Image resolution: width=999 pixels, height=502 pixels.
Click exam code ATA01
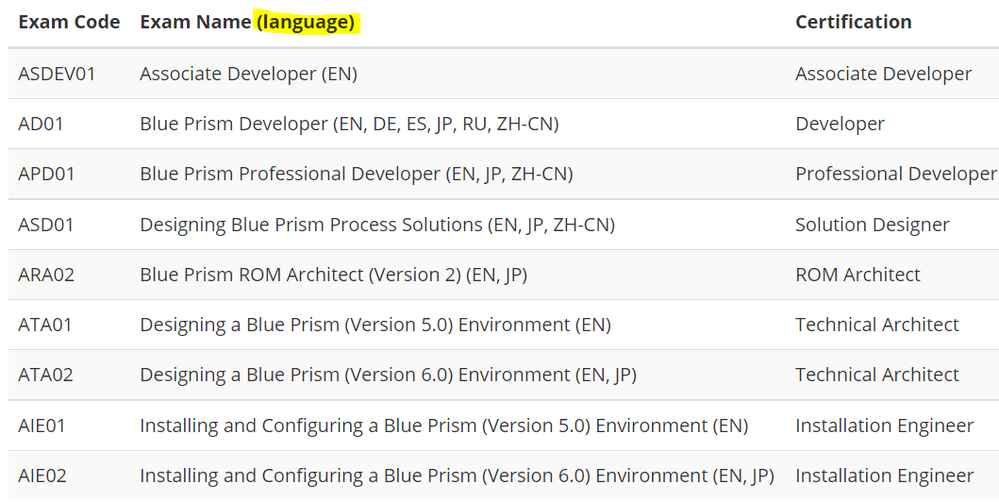point(45,324)
